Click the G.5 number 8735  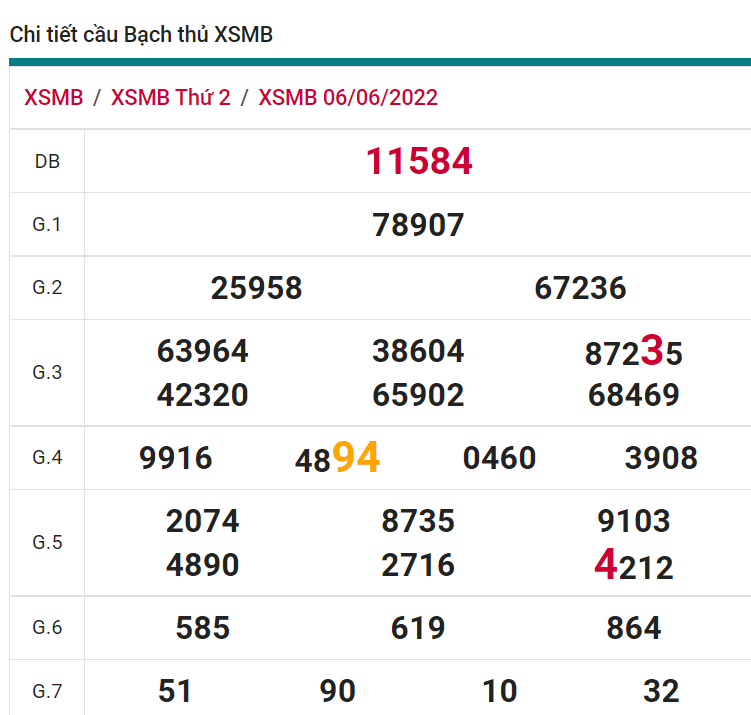click(x=418, y=521)
